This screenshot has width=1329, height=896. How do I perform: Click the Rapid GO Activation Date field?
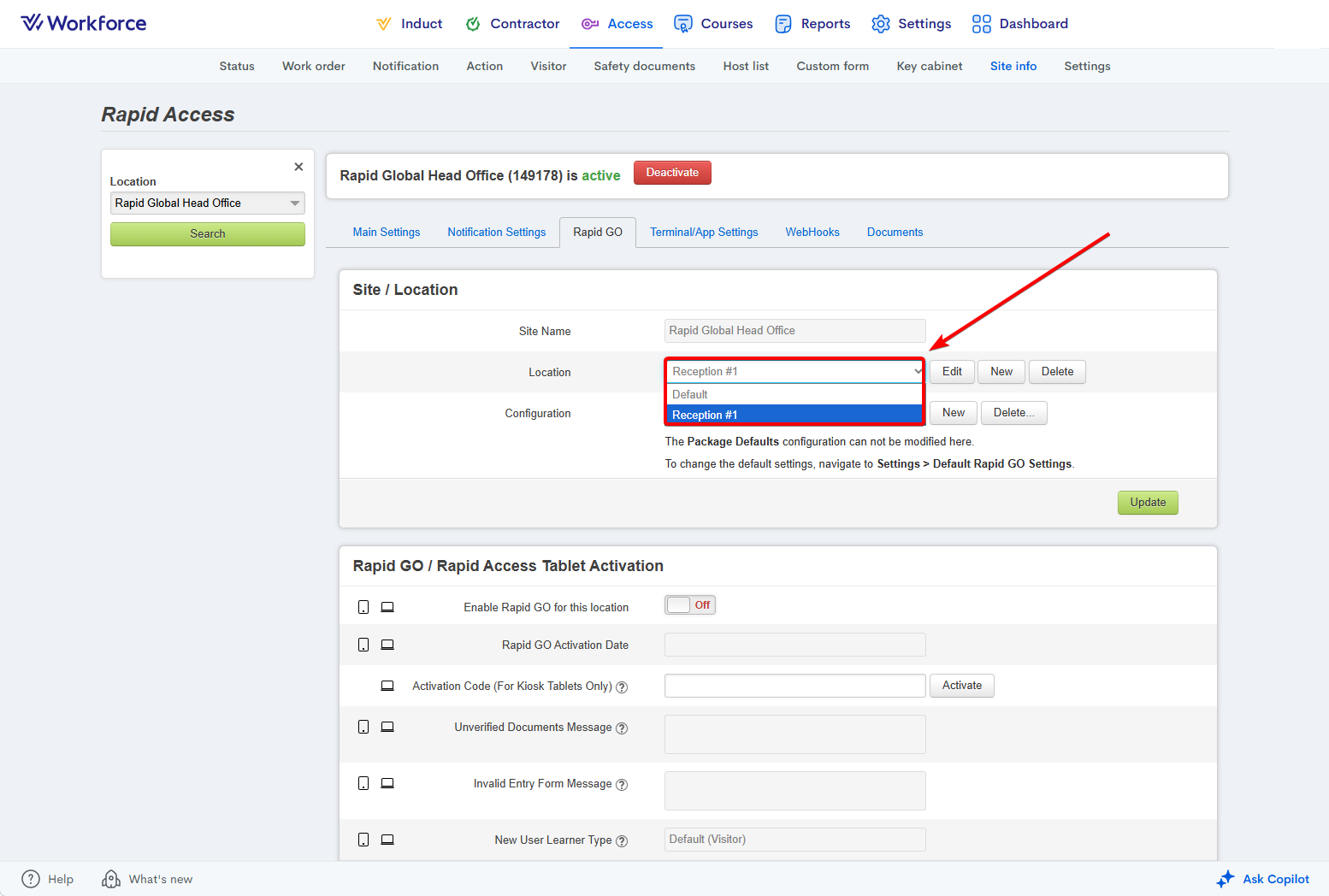tap(795, 645)
